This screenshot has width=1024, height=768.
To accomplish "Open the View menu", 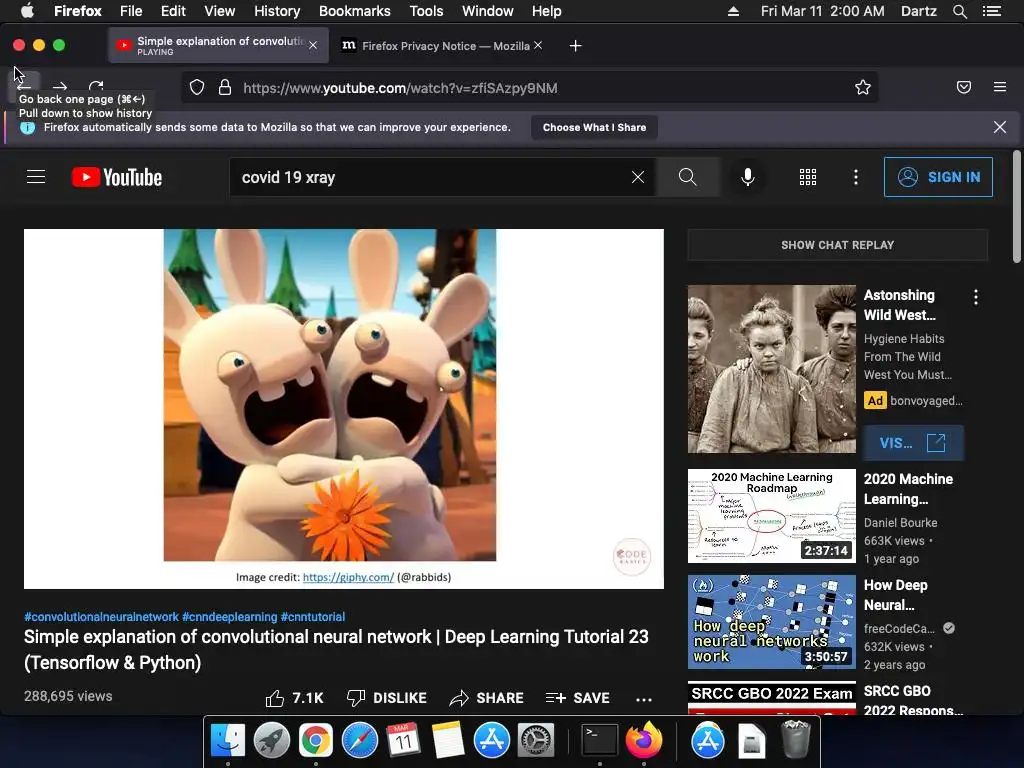I will (219, 11).
